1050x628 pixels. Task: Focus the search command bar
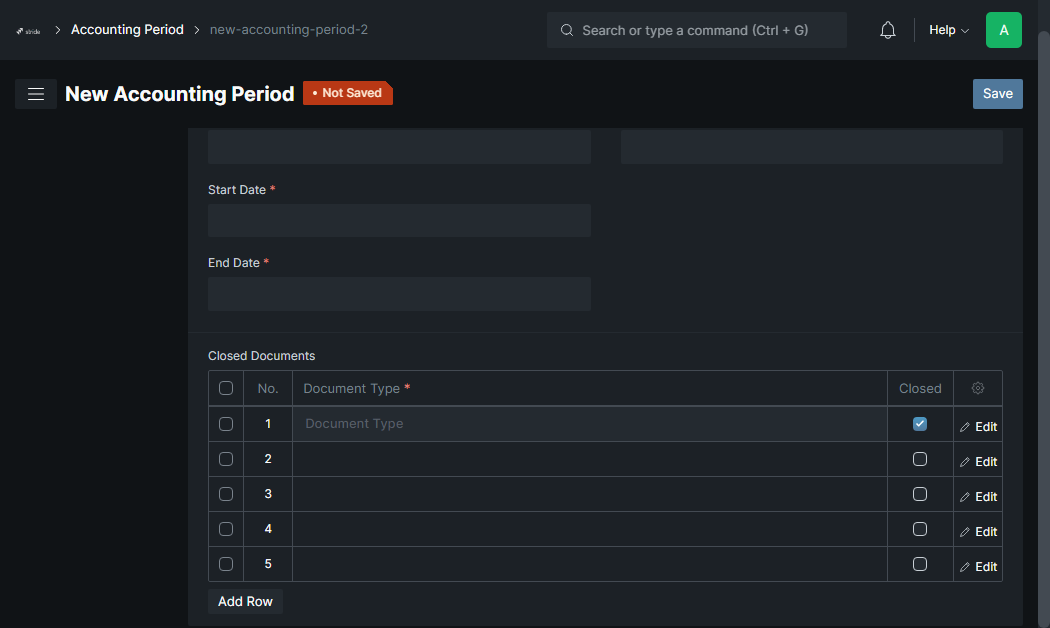click(x=696, y=30)
